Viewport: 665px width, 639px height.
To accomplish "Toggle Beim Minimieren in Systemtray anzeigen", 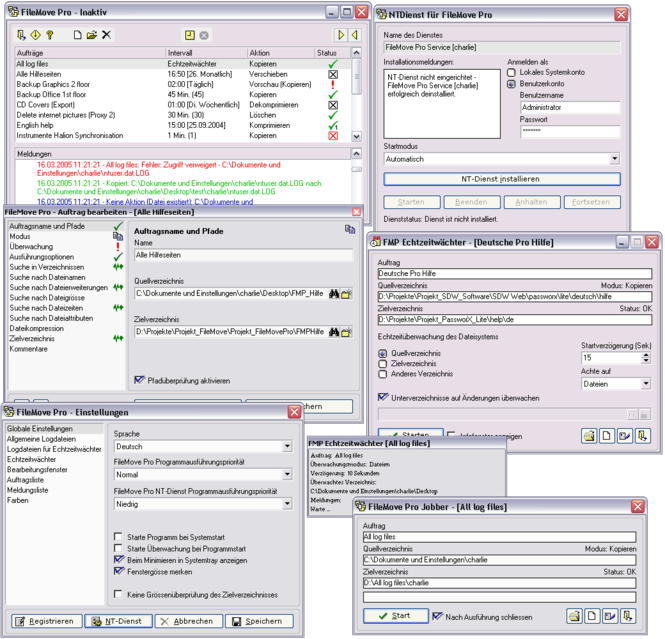I will (x=119, y=560).
